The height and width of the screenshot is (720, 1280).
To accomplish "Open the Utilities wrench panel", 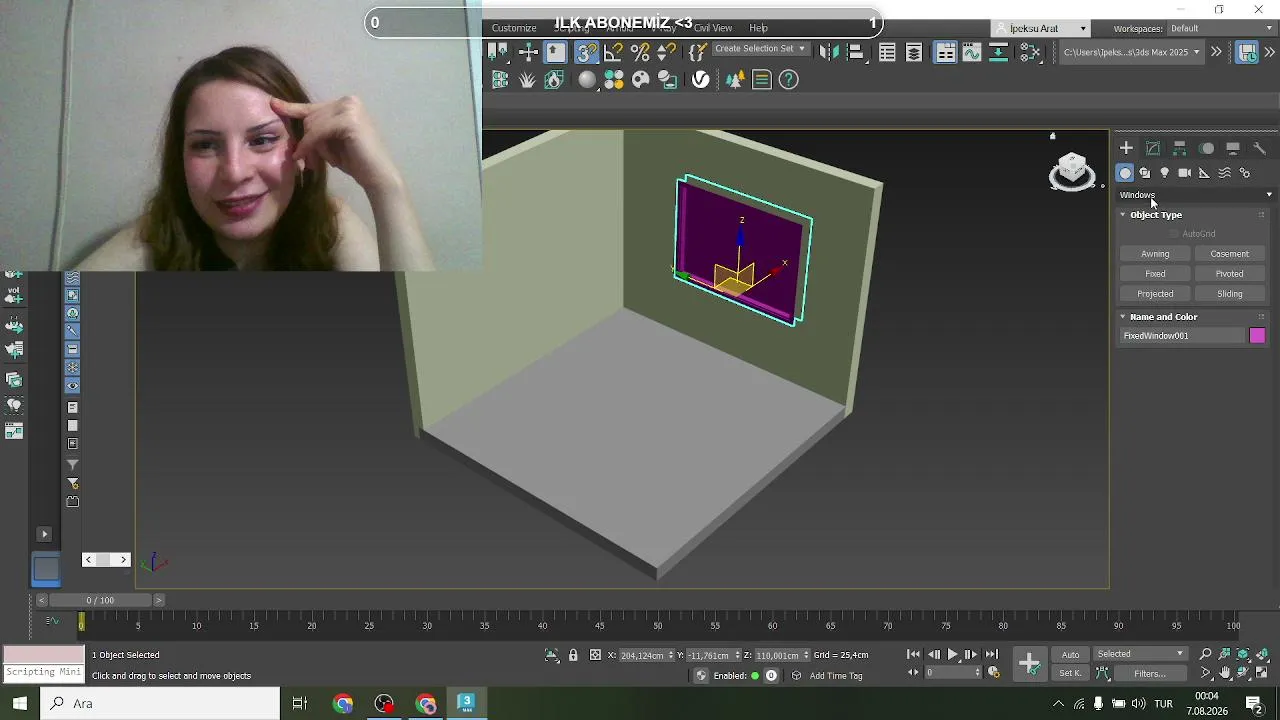I will (1259, 148).
